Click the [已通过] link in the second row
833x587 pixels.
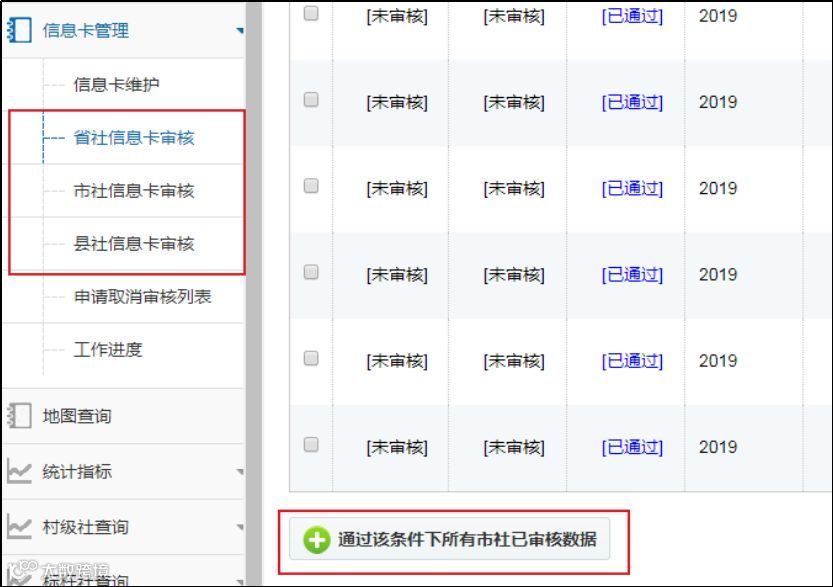coord(632,102)
